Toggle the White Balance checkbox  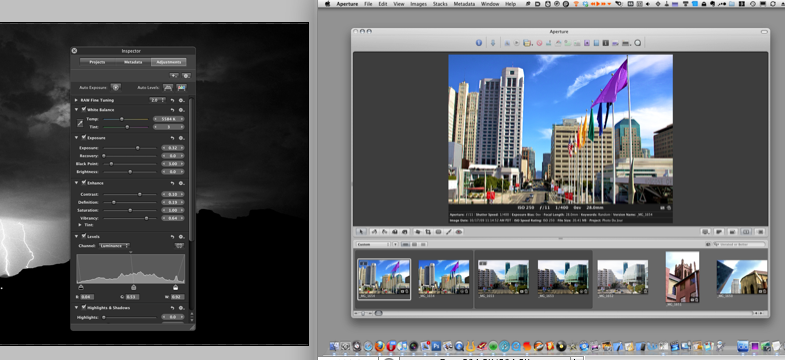(84, 109)
